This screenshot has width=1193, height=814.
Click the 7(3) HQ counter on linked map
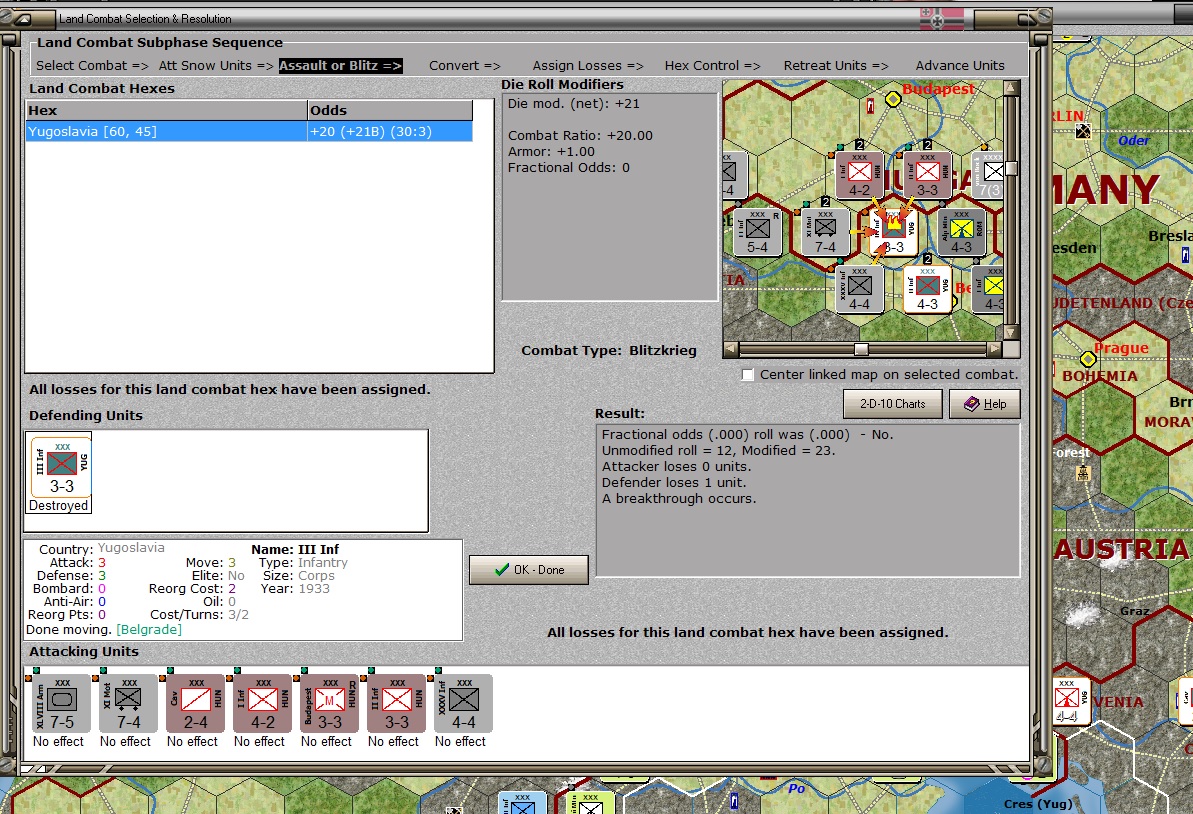click(988, 176)
